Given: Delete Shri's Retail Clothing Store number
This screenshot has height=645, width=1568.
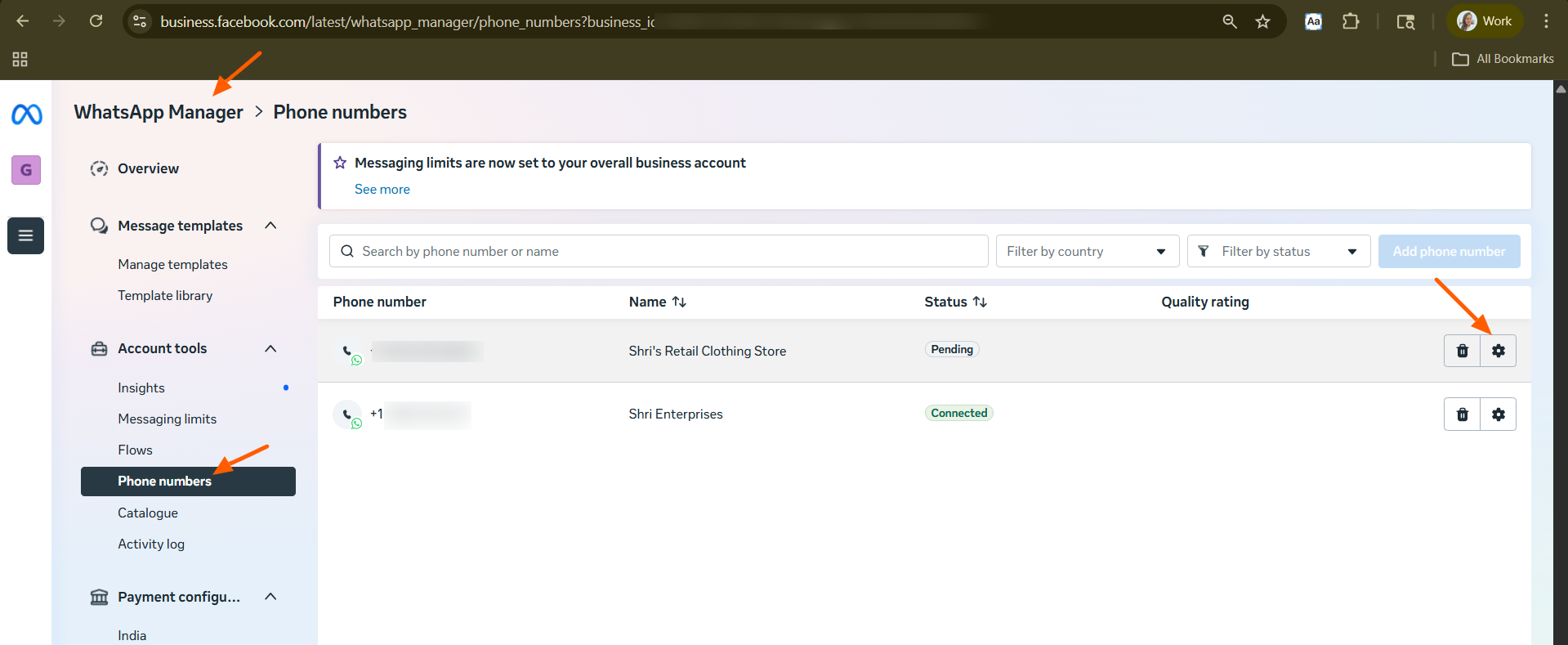Looking at the screenshot, I should tap(1462, 351).
